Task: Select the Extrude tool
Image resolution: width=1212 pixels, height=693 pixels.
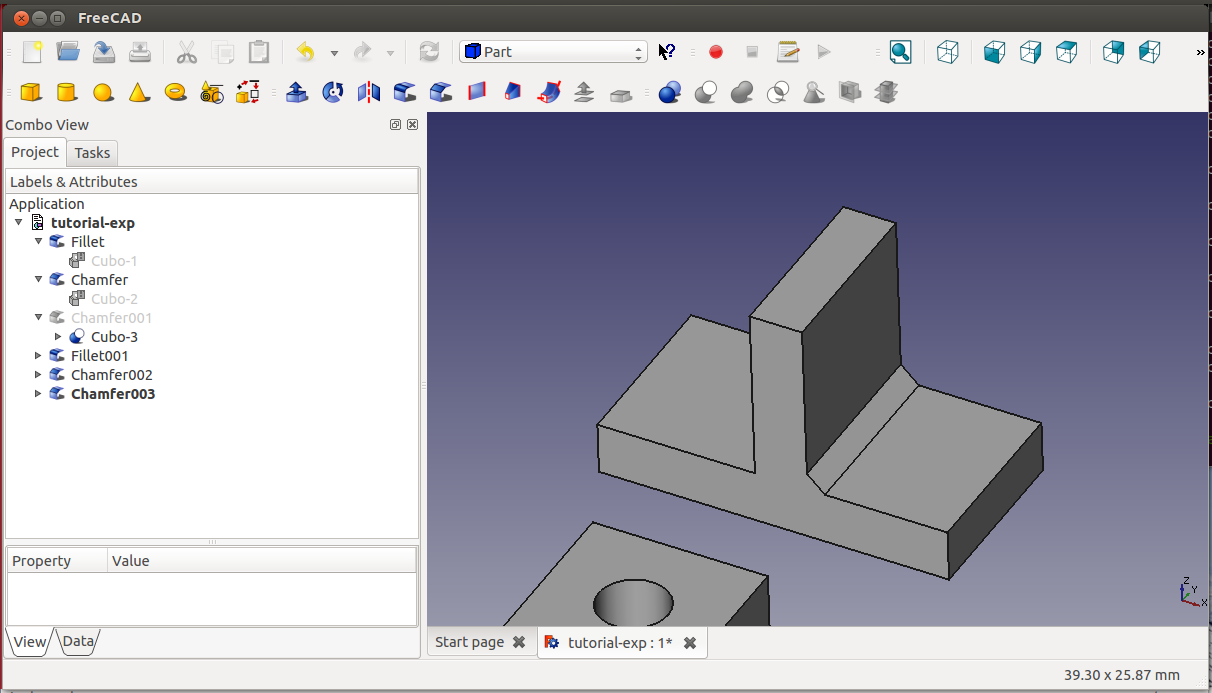Action: [297, 93]
